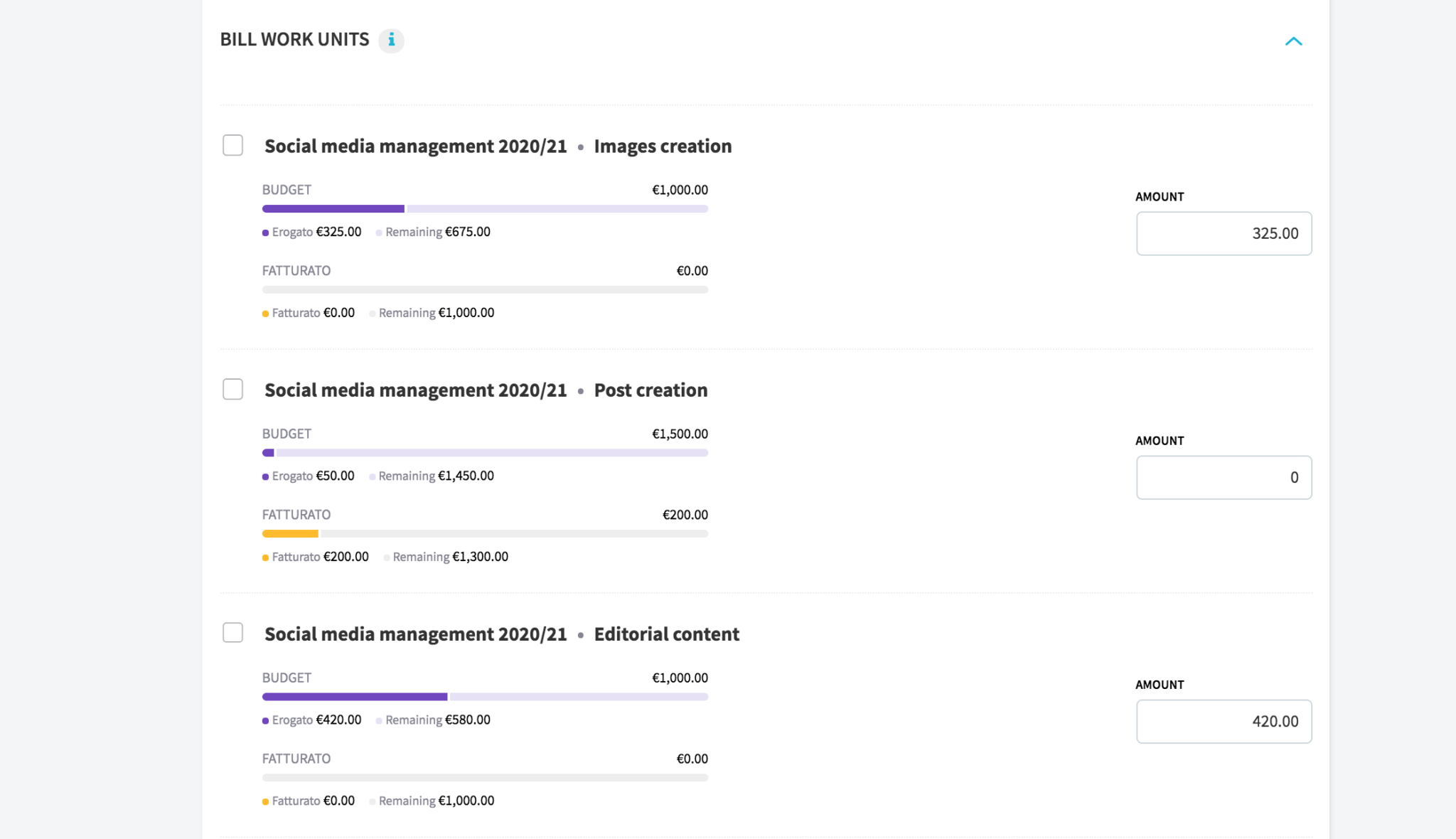The height and width of the screenshot is (839, 1456).
Task: Click the Images creation Fatturato progress bar
Action: pos(485,290)
